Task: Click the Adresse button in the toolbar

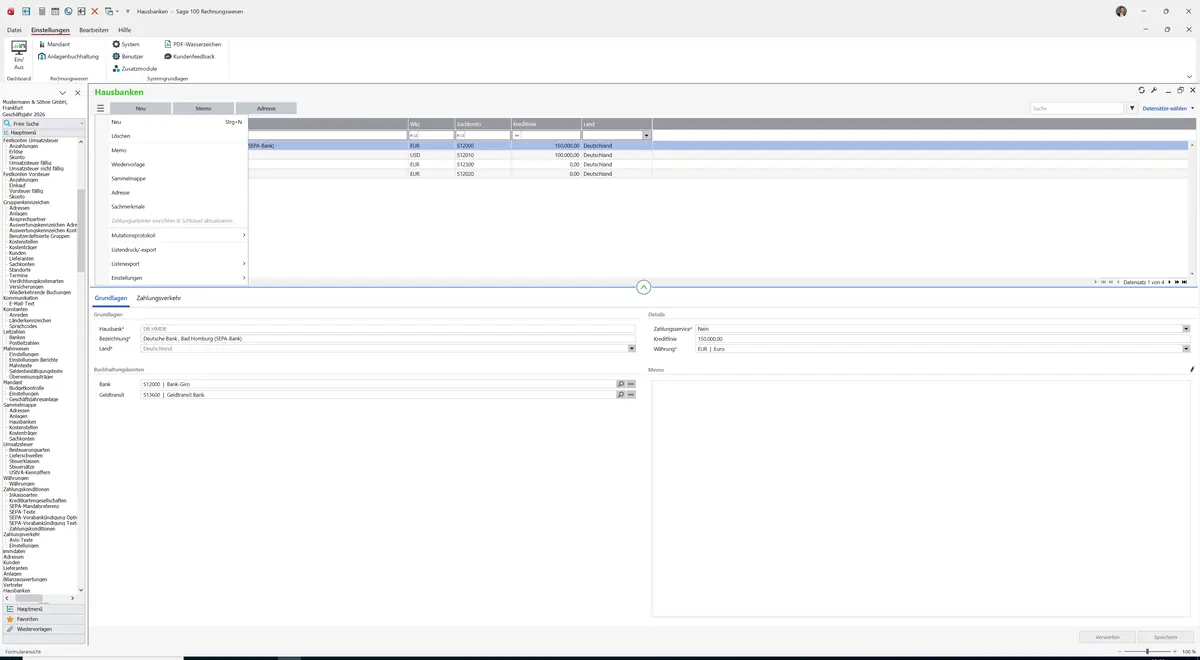Action: (266, 108)
